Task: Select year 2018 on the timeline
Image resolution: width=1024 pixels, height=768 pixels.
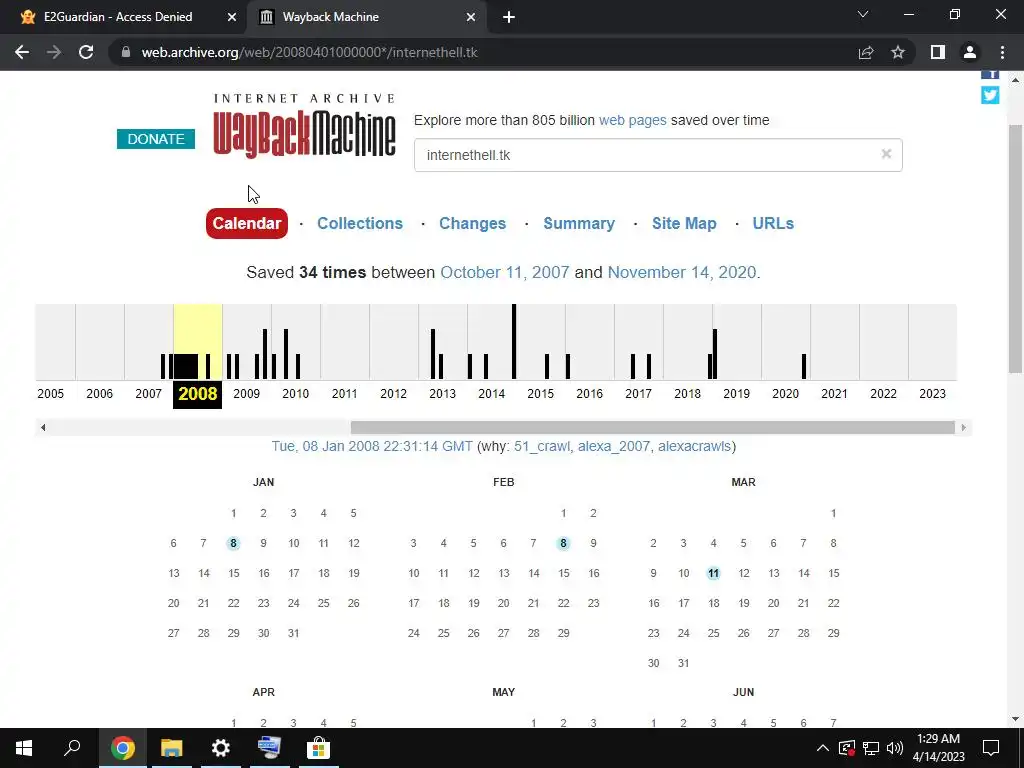Action: [x=687, y=394]
